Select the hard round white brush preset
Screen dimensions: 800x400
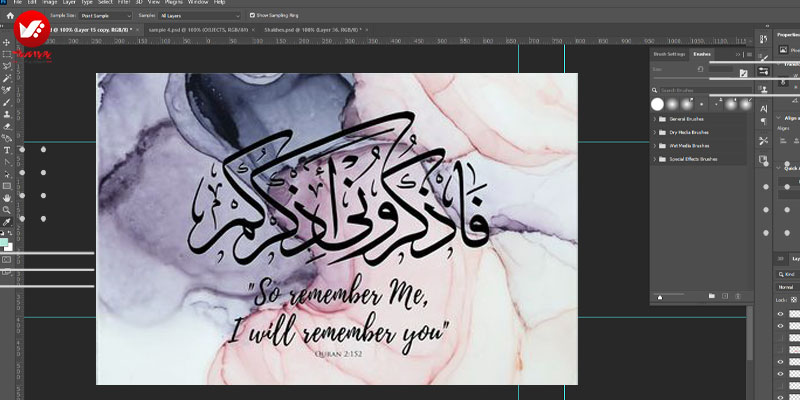658,105
